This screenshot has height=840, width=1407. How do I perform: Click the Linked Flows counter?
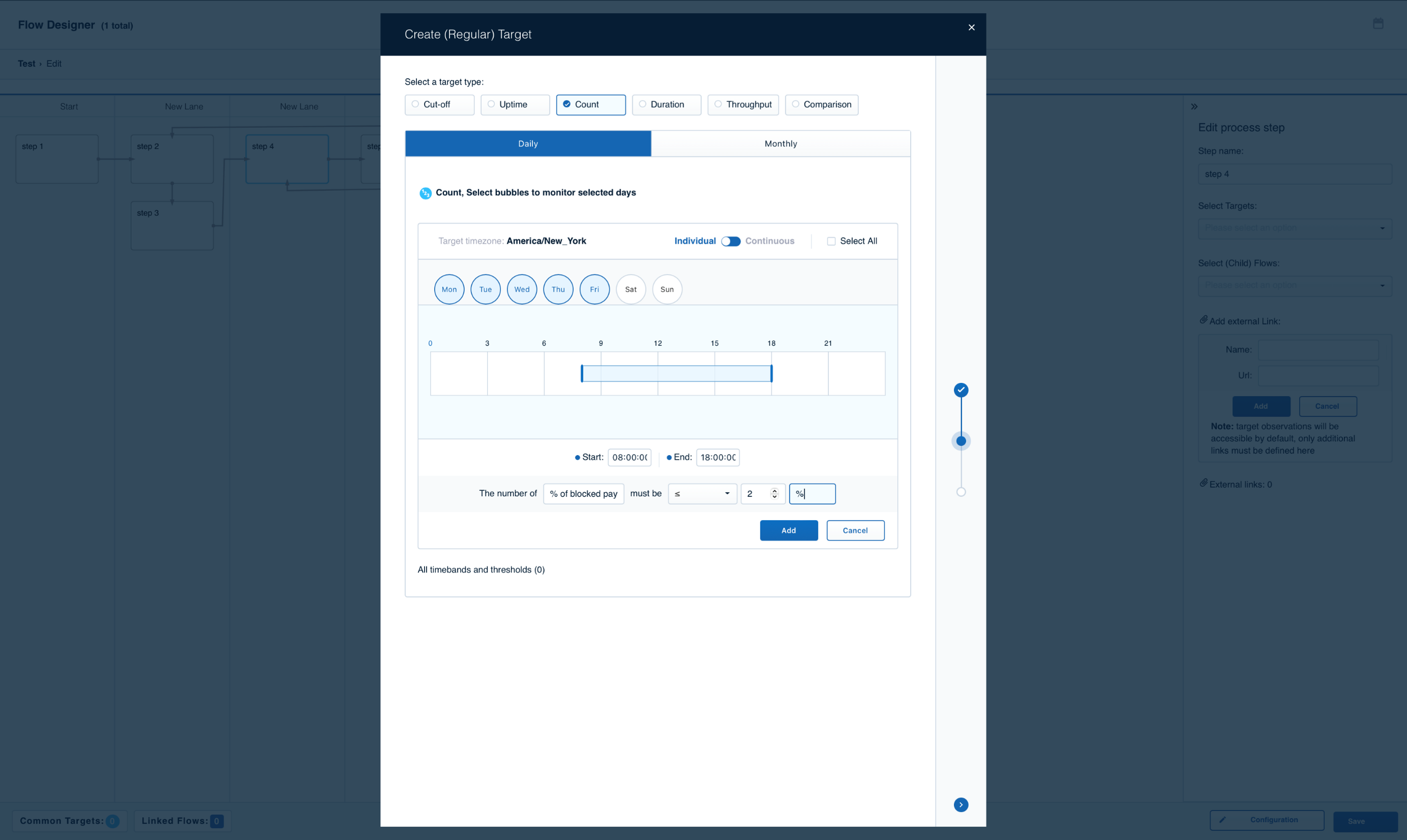pos(182,821)
